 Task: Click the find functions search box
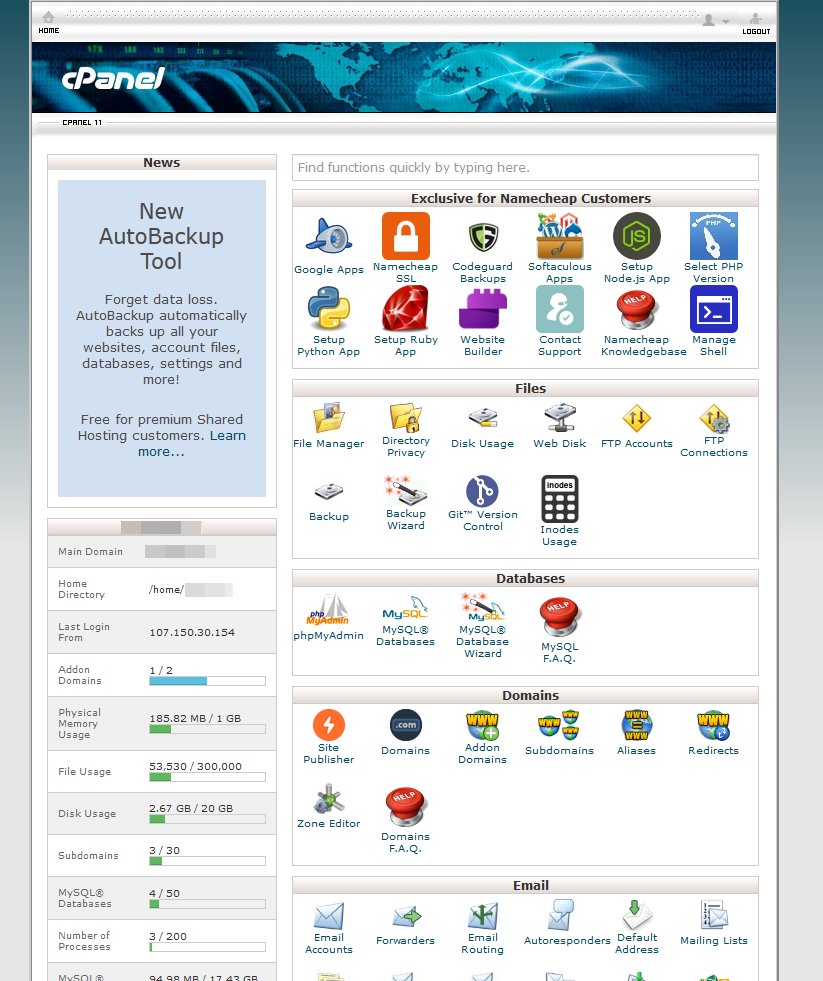[525, 168]
